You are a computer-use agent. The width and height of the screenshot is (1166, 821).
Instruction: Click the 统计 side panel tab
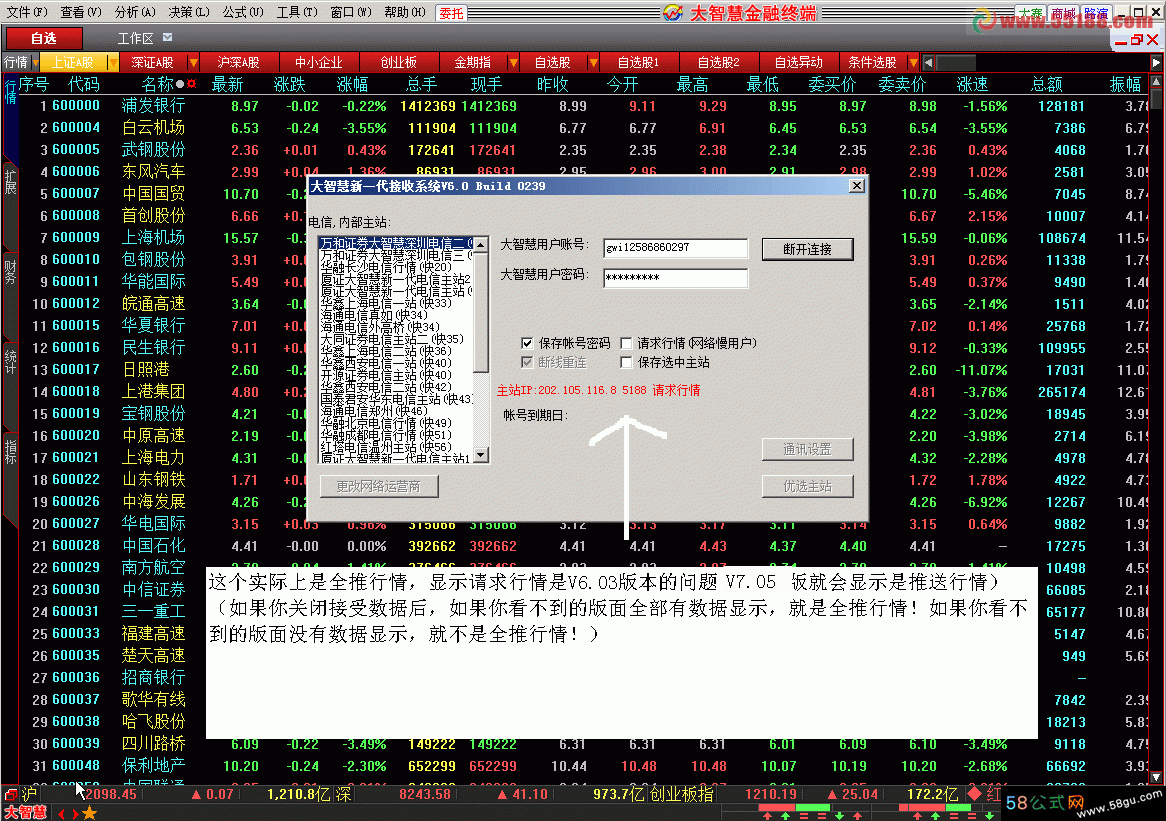[10, 361]
